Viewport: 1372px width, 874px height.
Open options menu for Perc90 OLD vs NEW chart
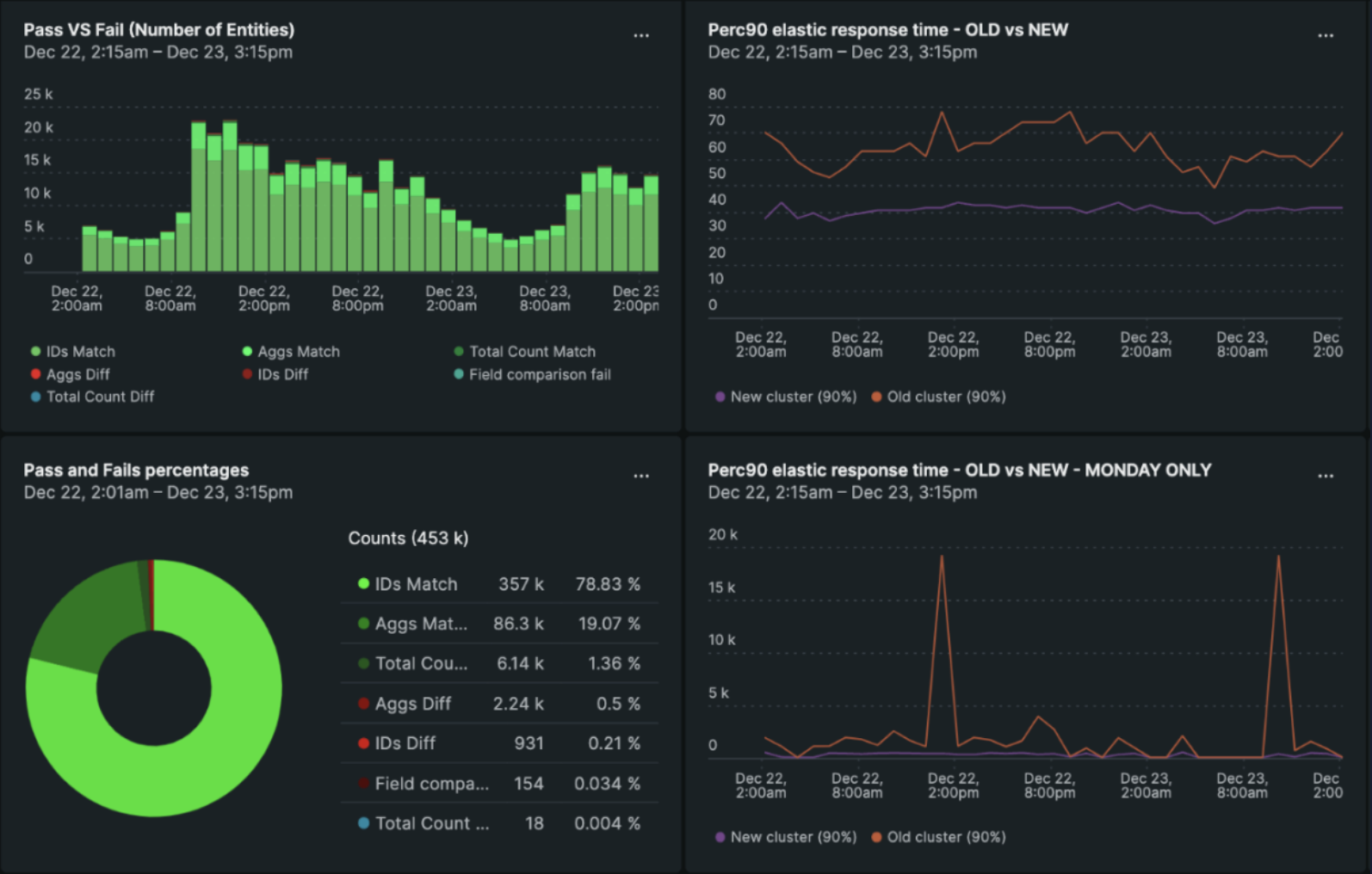[1325, 35]
